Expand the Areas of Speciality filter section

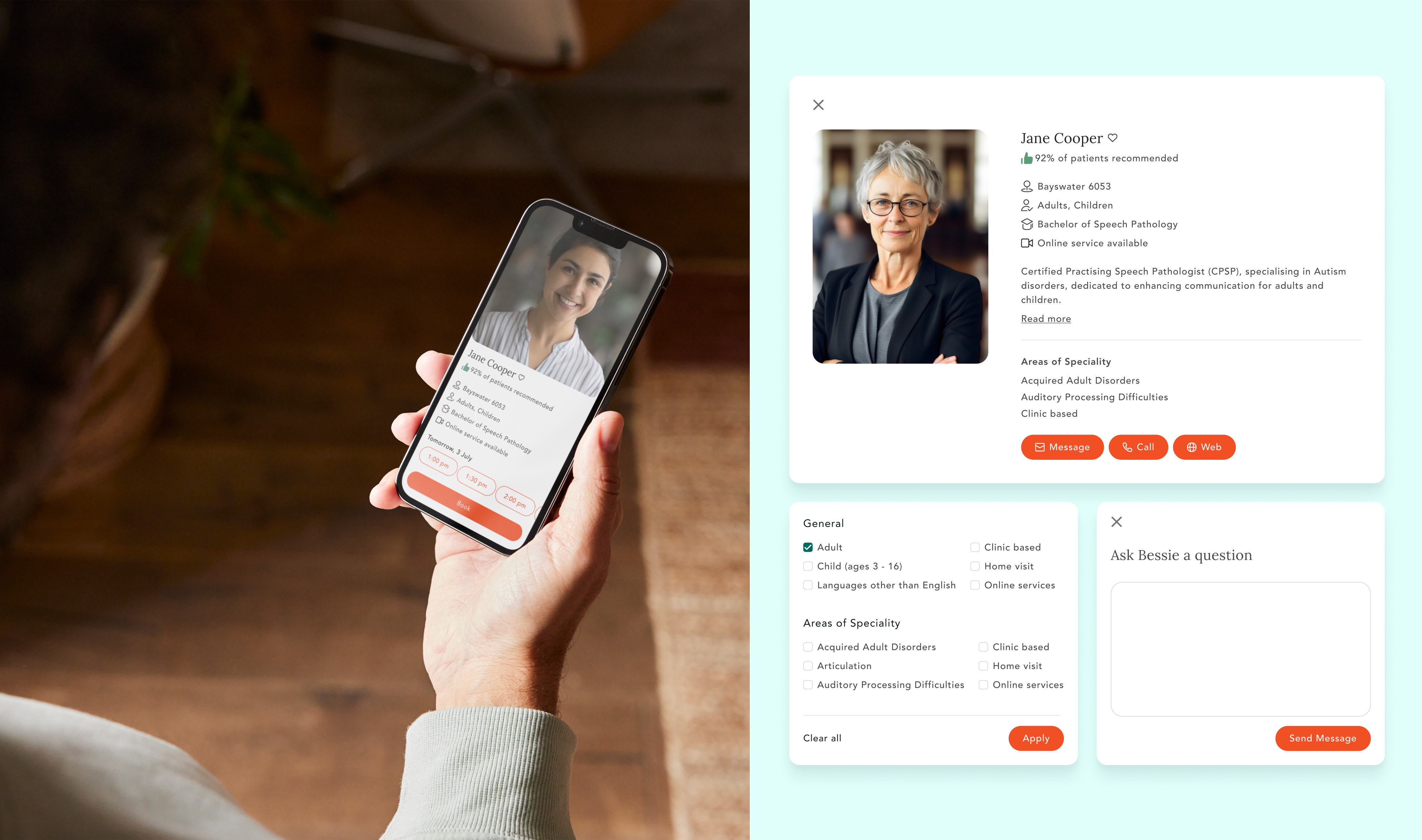click(852, 622)
